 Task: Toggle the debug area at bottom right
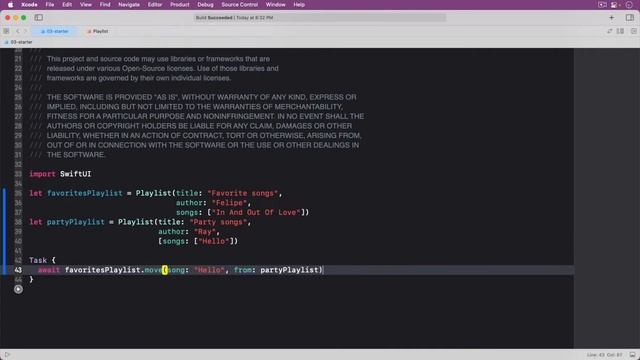pos(633,355)
